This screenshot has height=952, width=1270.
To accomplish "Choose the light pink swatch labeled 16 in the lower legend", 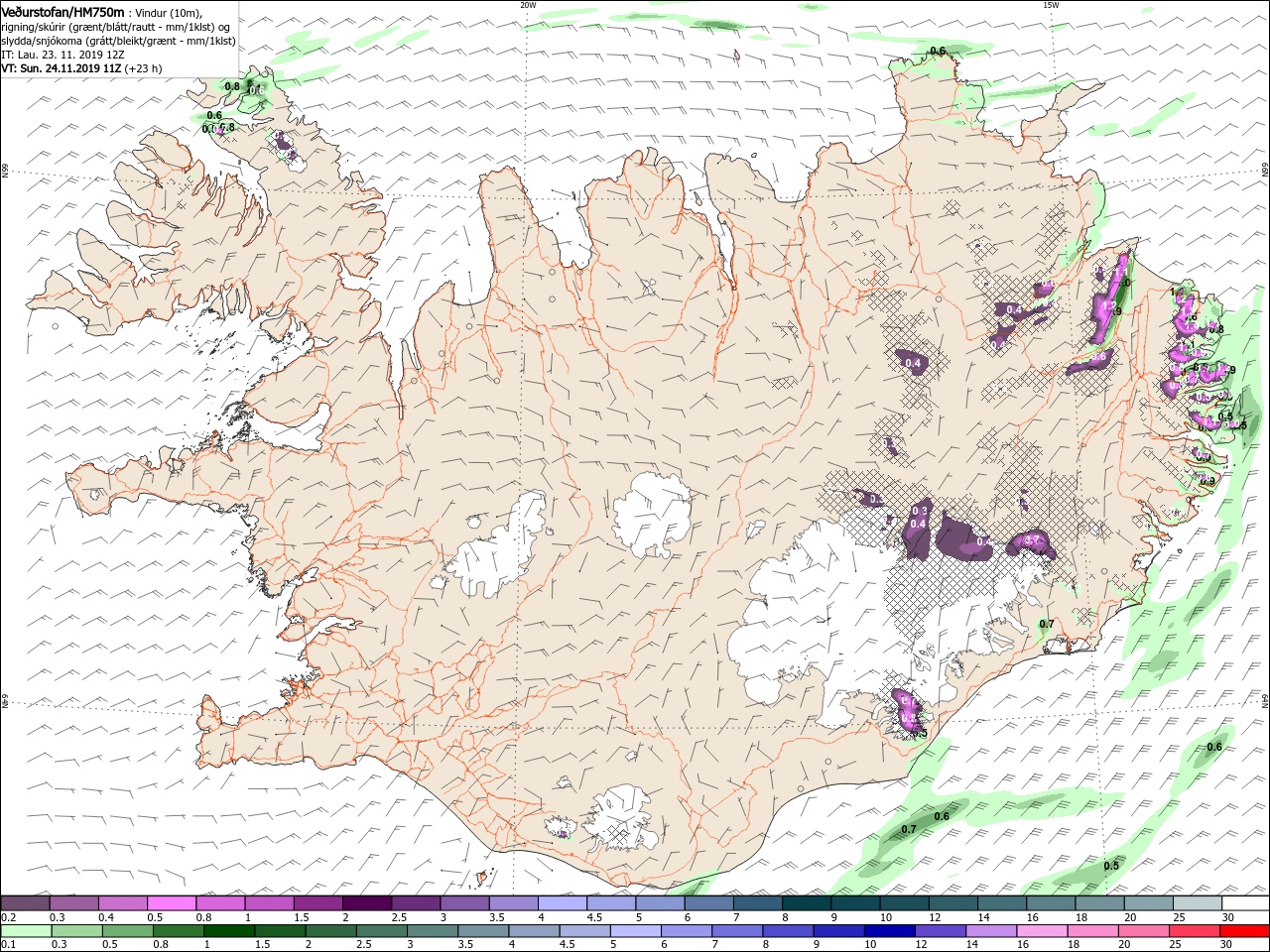I will [1042, 931].
